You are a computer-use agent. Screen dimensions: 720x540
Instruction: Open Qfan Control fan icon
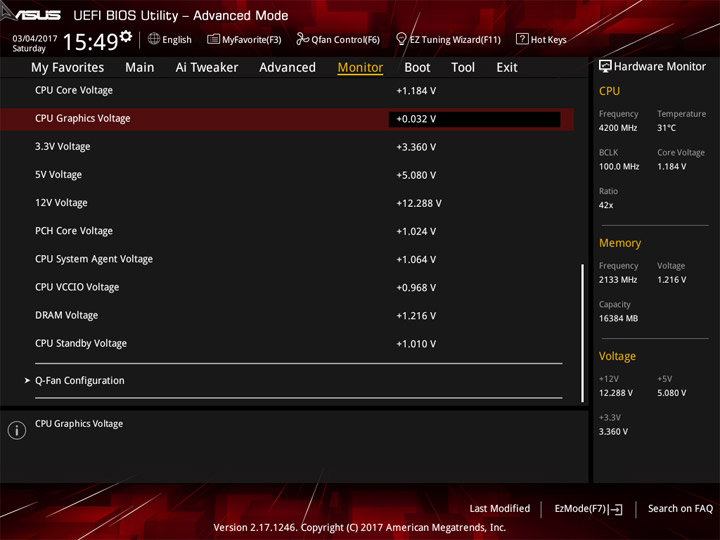click(x=302, y=39)
